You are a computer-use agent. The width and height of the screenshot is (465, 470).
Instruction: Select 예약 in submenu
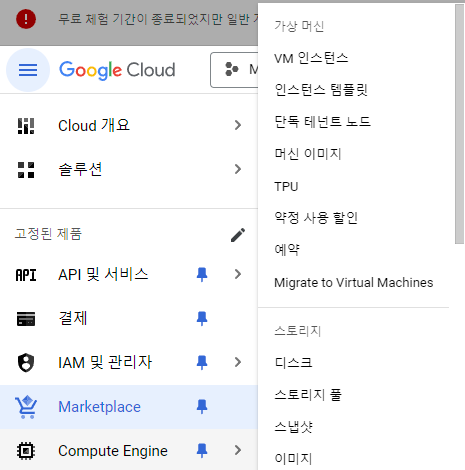pos(287,249)
